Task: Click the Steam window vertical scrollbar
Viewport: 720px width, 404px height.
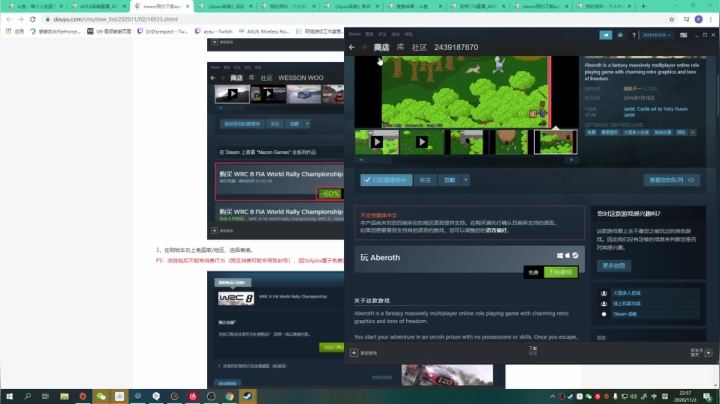Action: point(717,94)
